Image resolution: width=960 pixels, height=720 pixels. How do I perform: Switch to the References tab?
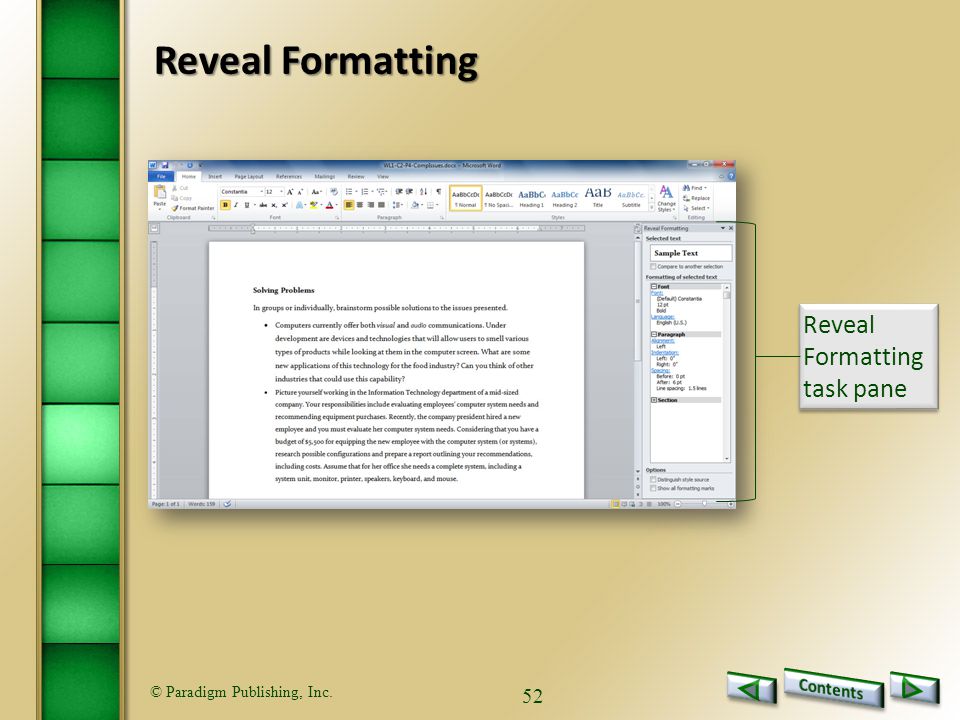[x=289, y=176]
